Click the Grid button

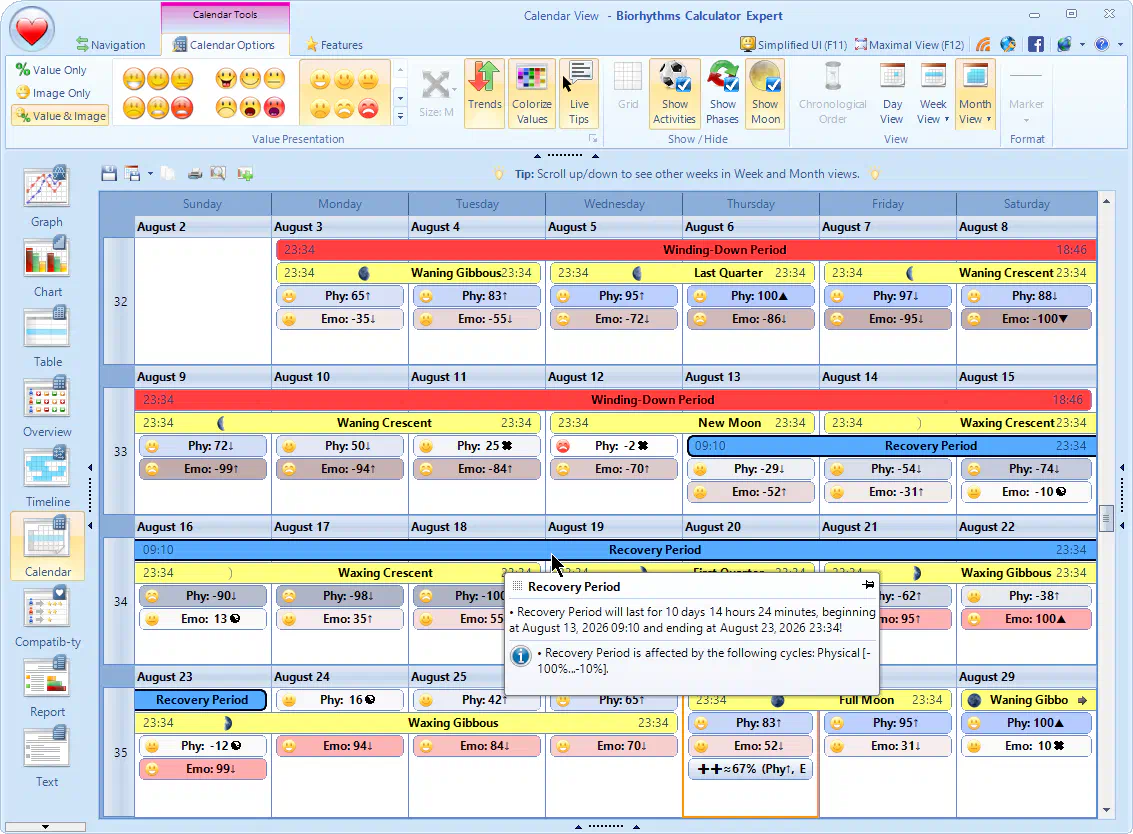tap(628, 93)
